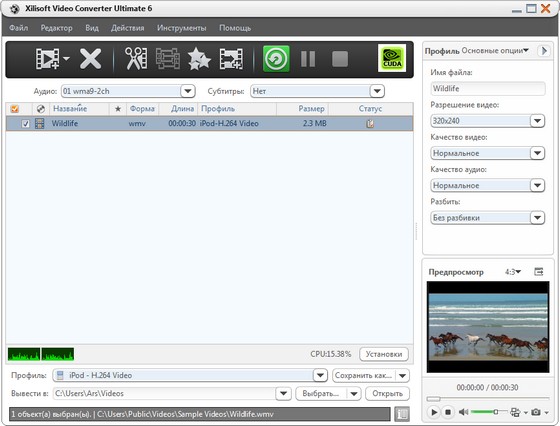Viewport: 560px width, 426px height.
Task: Uncheck the Wildlife file checkbox
Action: click(x=25, y=124)
